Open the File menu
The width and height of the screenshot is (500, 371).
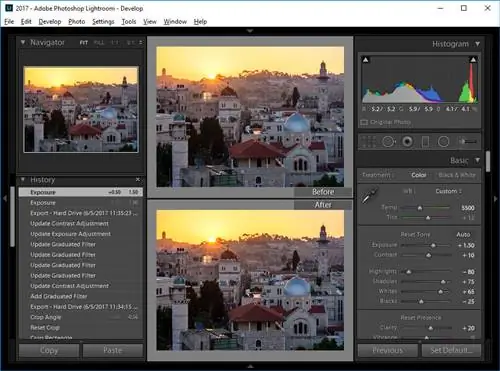pyautogui.click(x=9, y=22)
